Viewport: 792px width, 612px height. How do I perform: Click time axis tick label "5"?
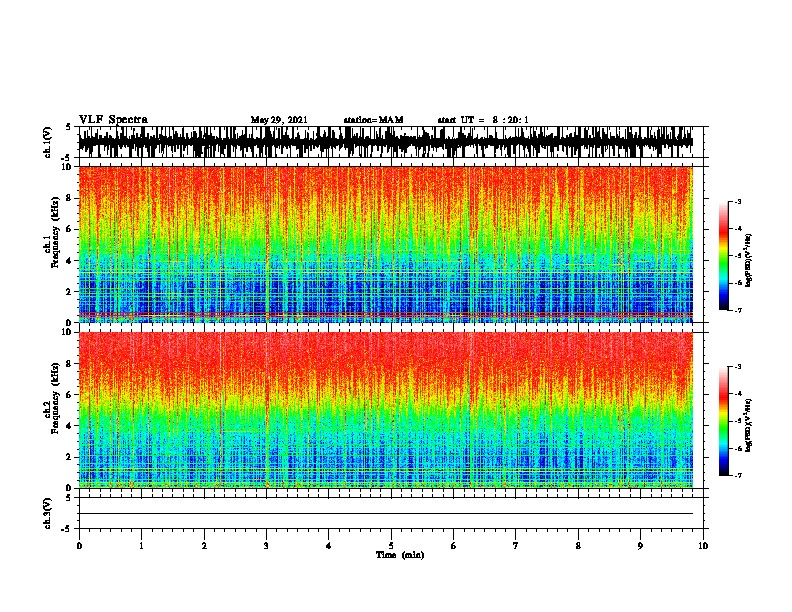click(x=391, y=545)
